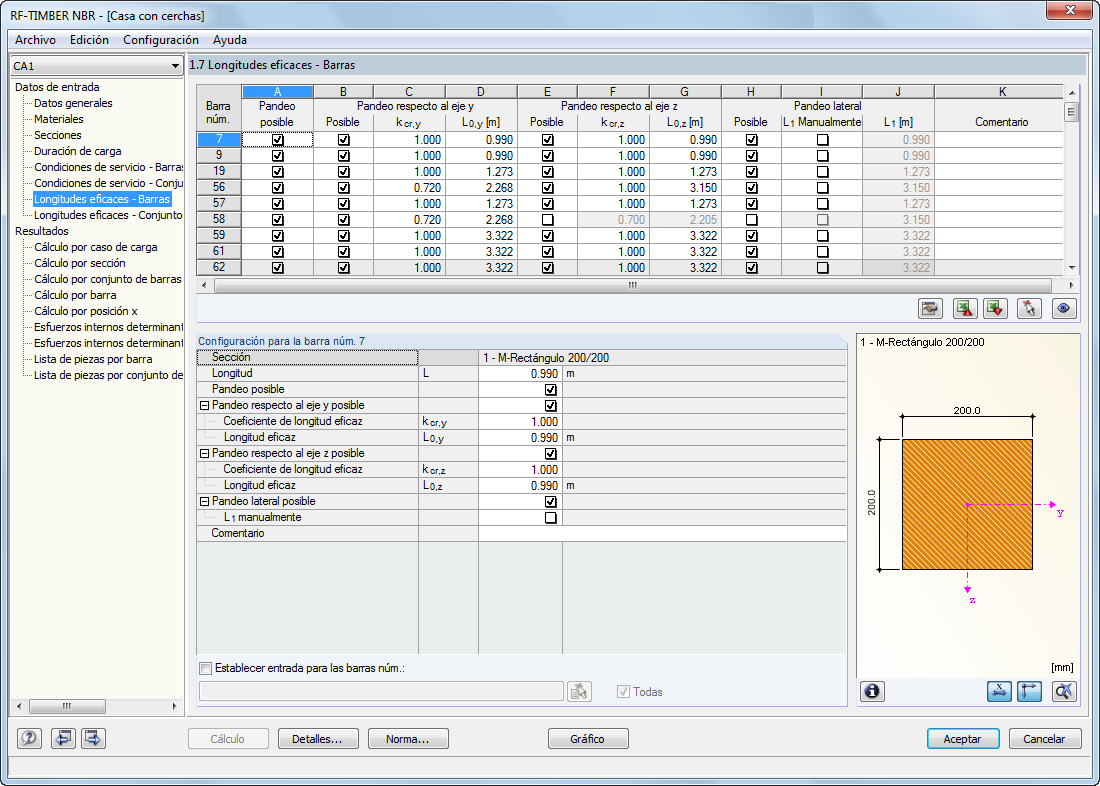Image resolution: width=1100 pixels, height=786 pixels.
Task: Click the help icon at bottom left
Action: 29,738
